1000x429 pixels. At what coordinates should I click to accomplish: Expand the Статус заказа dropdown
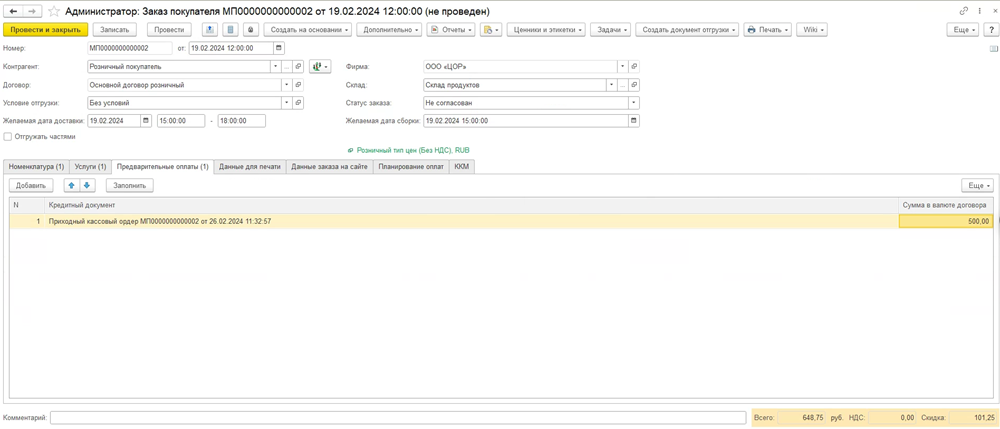point(633,103)
